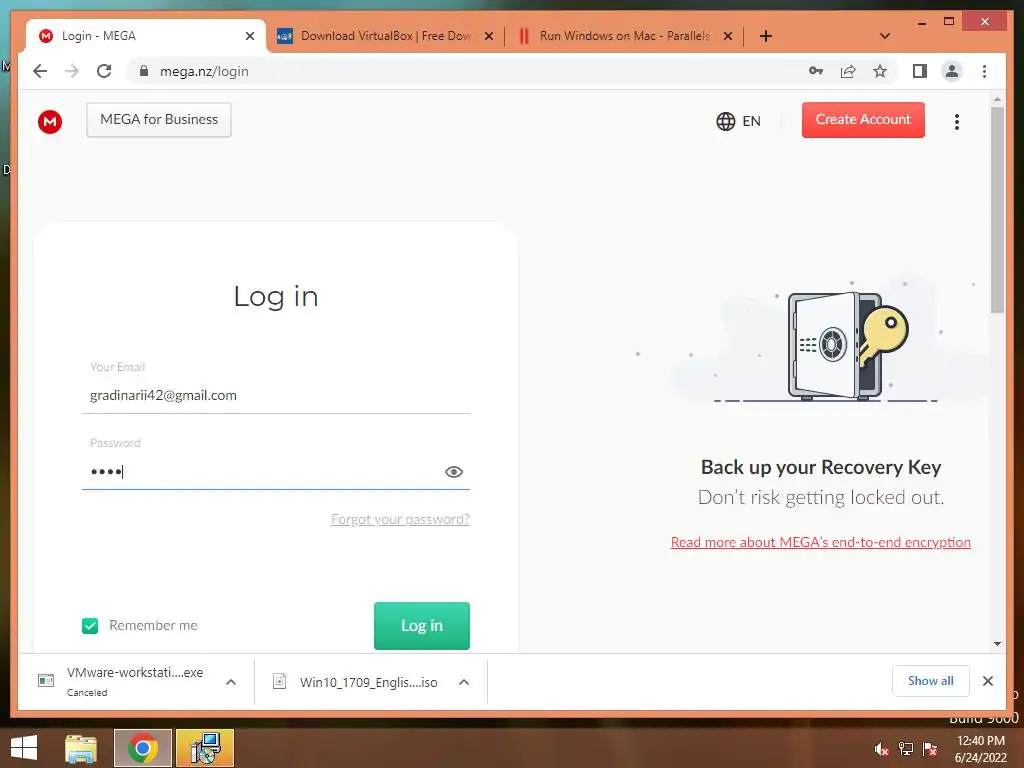Open the Windows Start button
The width and height of the screenshot is (1024, 768).
pos(24,748)
